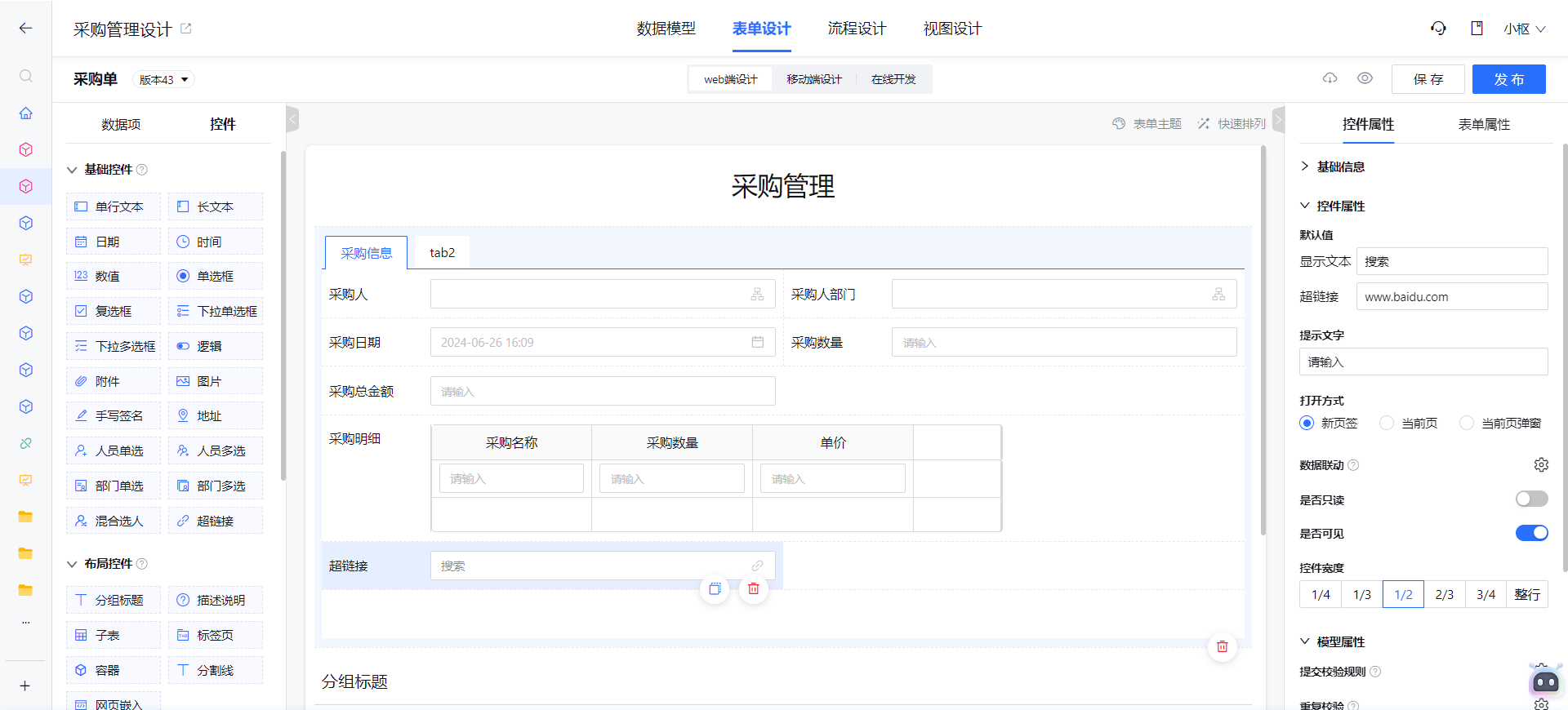Select the 子表 layout control
The width and height of the screenshot is (1568, 710).
tap(114, 635)
